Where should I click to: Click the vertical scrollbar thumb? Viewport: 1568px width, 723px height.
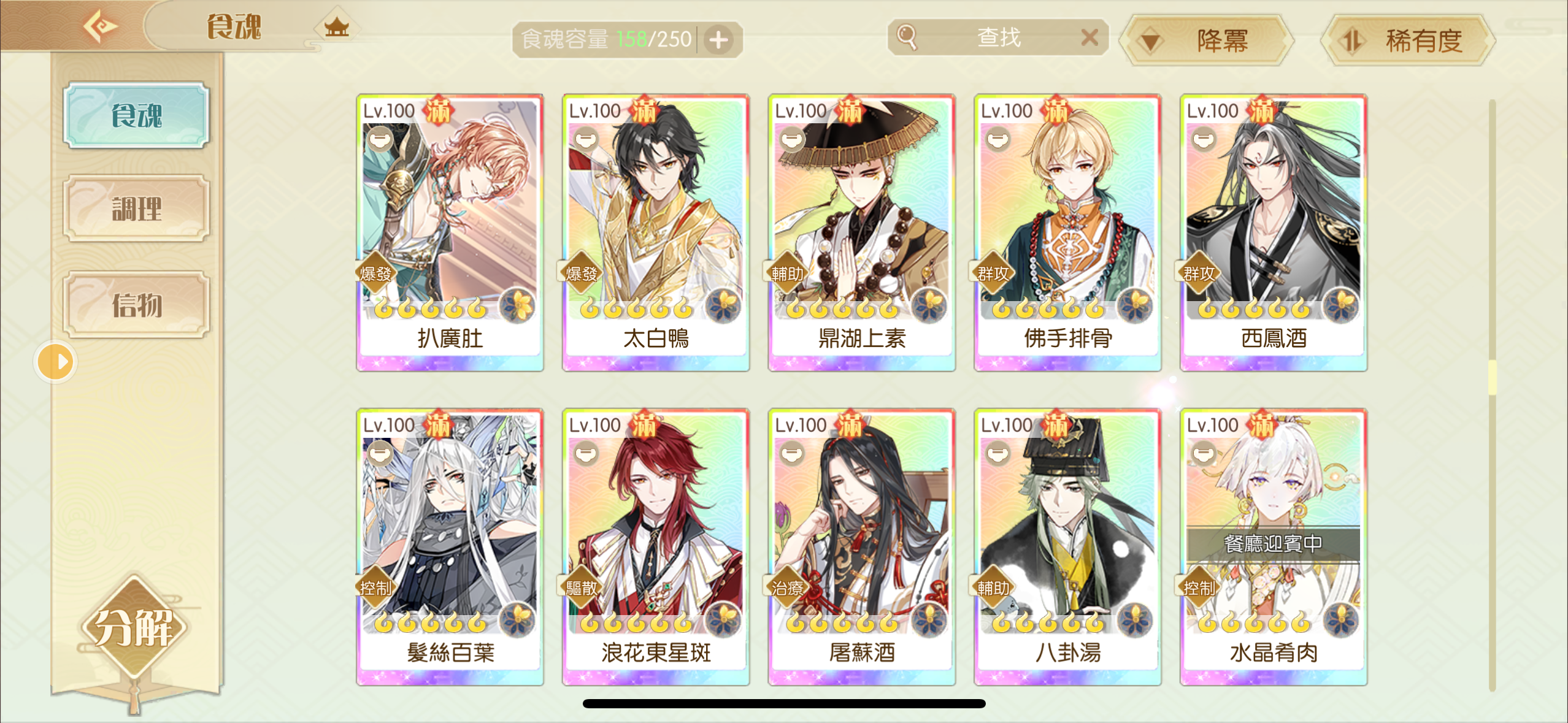pyautogui.click(x=1492, y=377)
